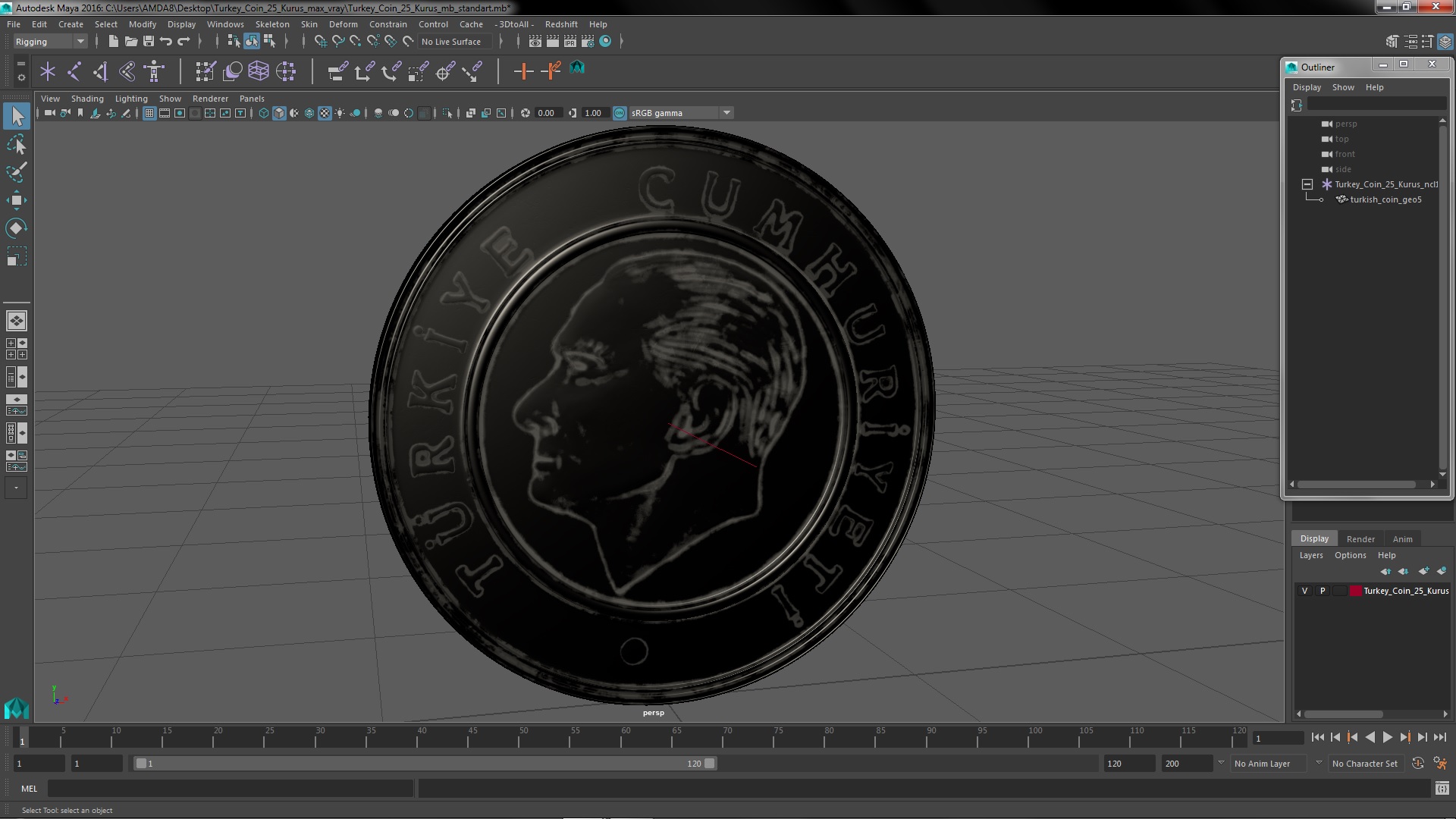The height and width of the screenshot is (819, 1456).
Task: Click the Save Scene icon
Action: pos(148,41)
